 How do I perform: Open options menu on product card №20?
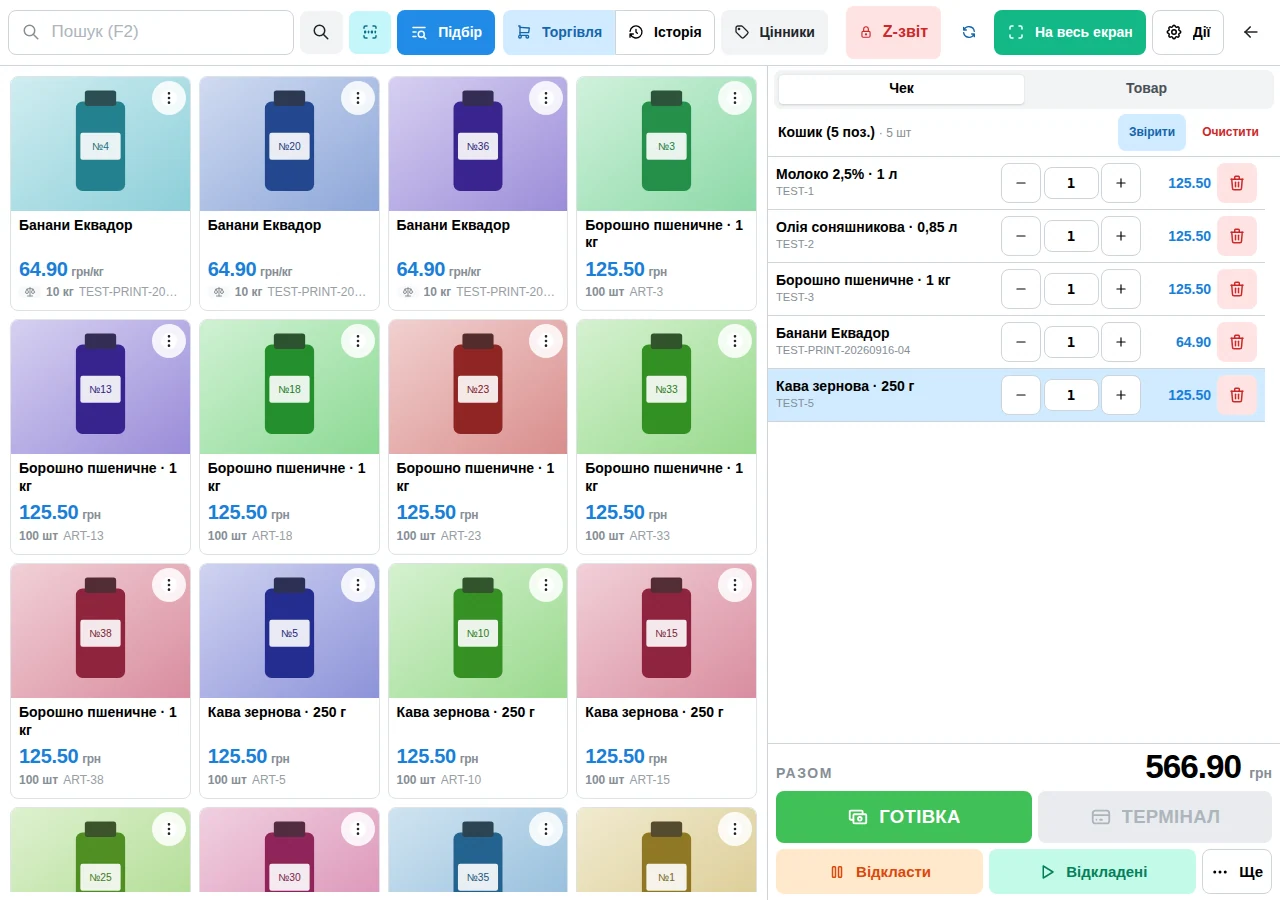(358, 98)
